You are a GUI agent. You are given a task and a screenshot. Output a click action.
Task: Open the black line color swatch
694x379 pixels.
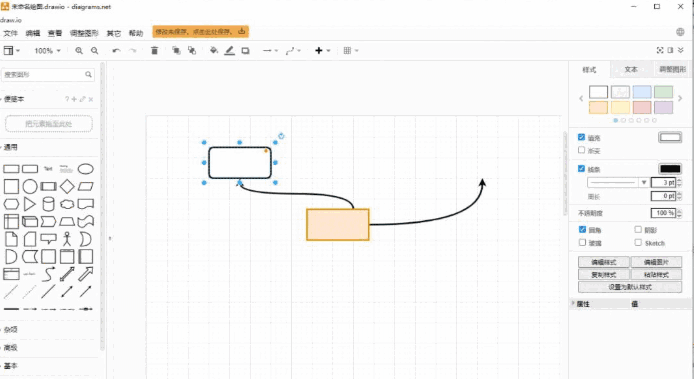pos(670,169)
